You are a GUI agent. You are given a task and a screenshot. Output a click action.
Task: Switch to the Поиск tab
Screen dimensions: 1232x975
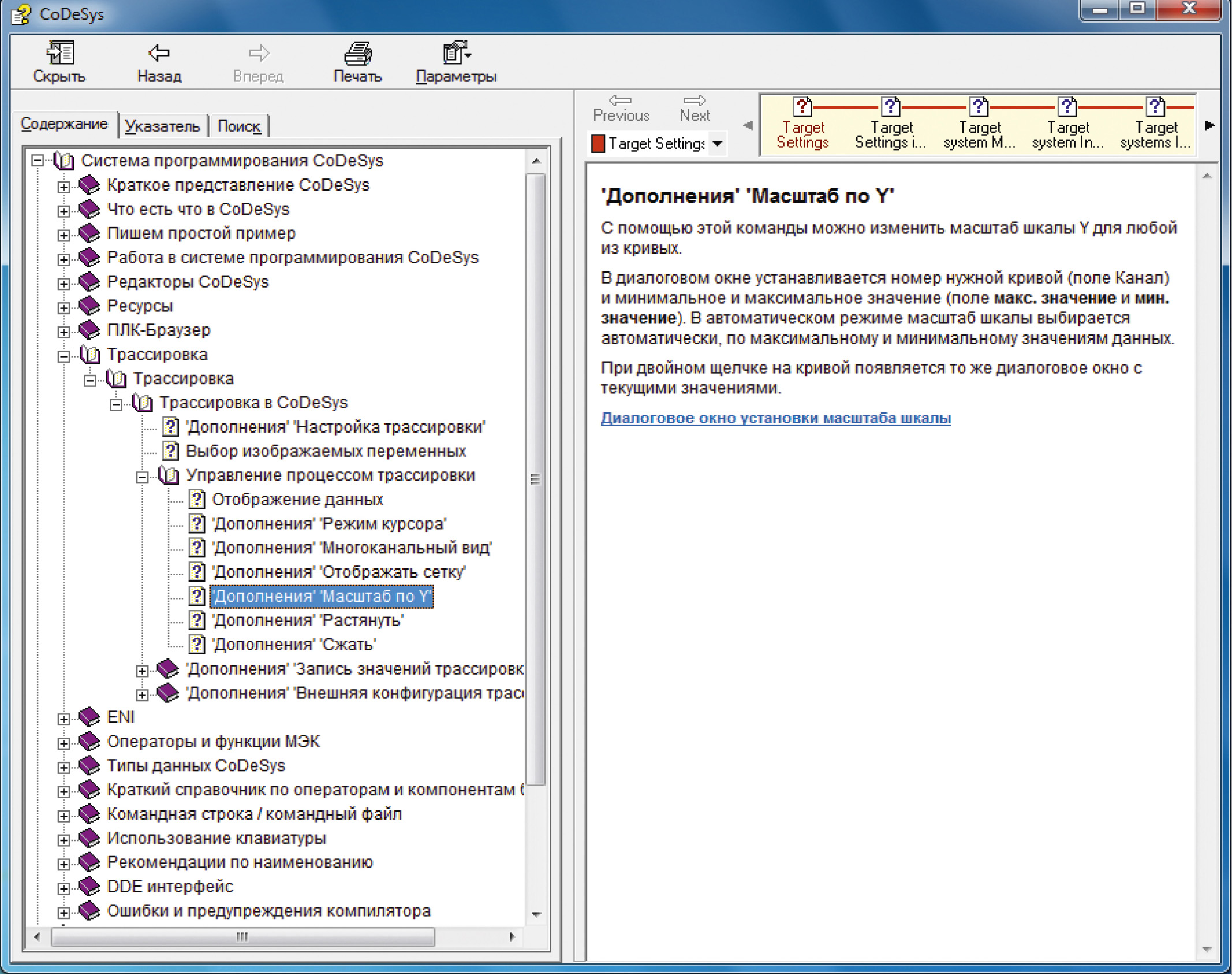(239, 126)
